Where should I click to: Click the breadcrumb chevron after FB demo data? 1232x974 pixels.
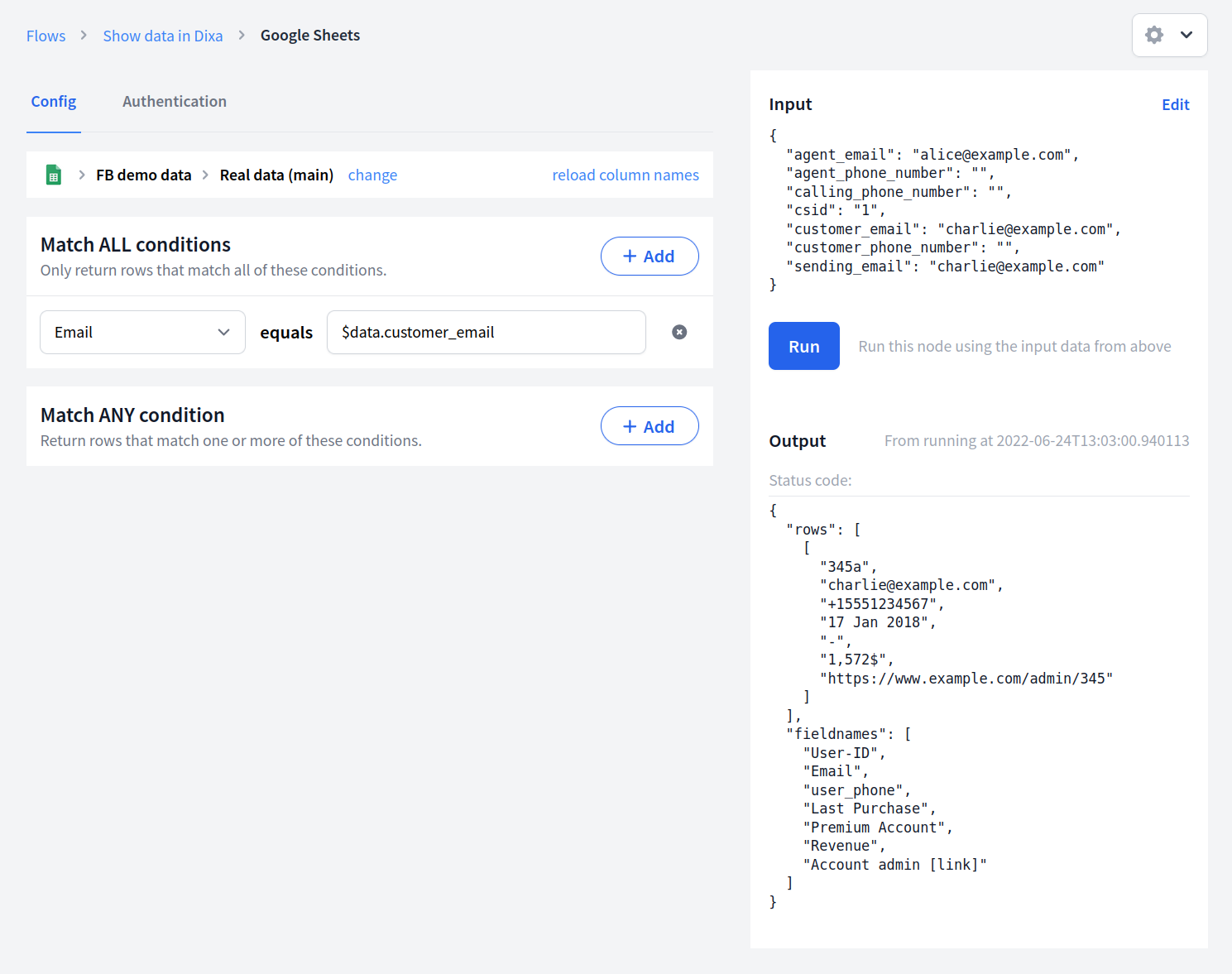[204, 175]
